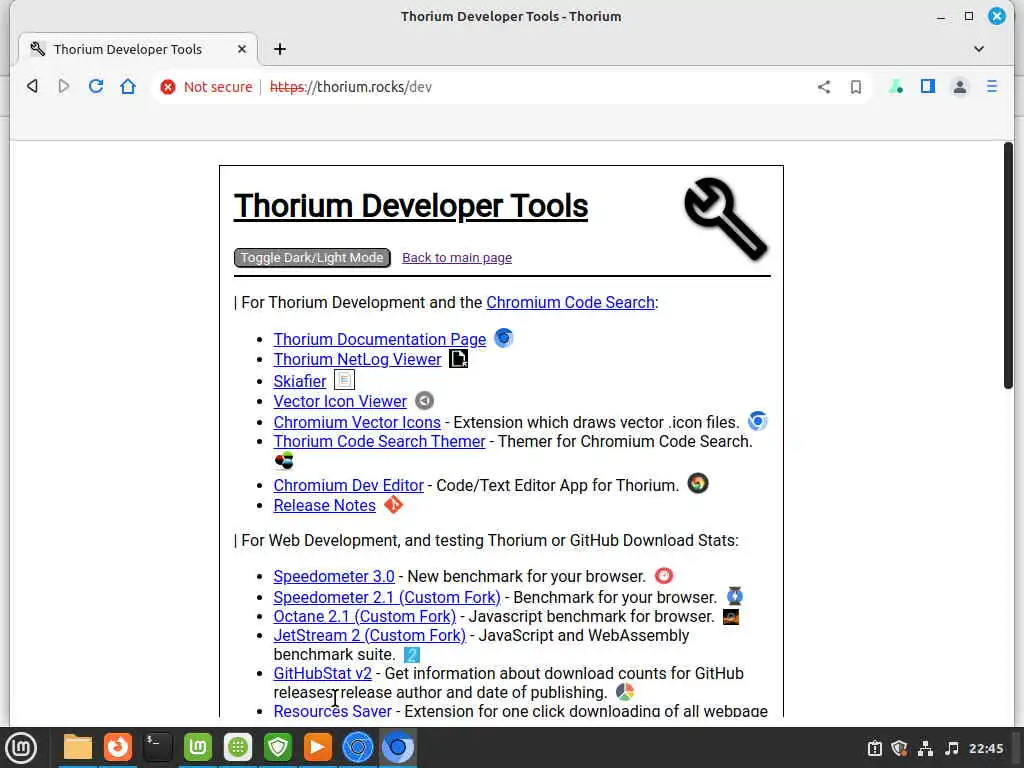Expand the tab search dropdown chevron
Screen dimensions: 1024x768
[978, 49]
